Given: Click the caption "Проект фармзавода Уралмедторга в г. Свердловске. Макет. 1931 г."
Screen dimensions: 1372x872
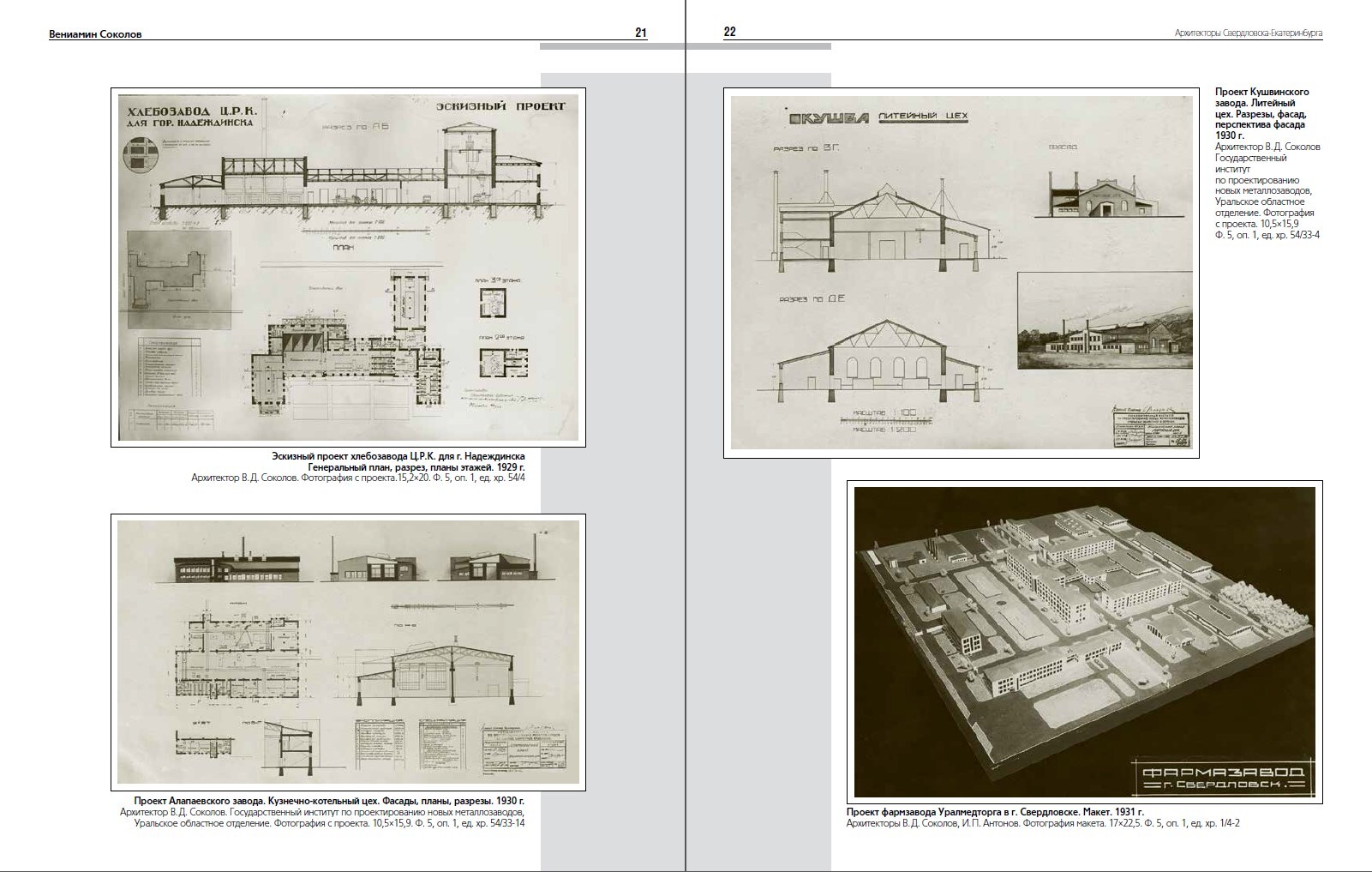Looking at the screenshot, I should pyautogui.click(x=995, y=812).
